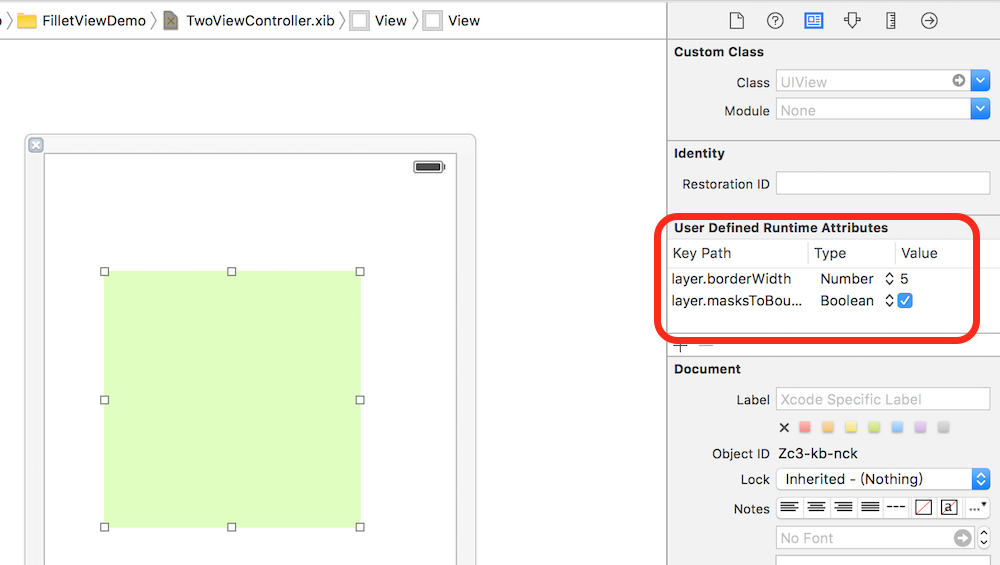Click the Boolean type cell
The height and width of the screenshot is (565, 1000).
click(846, 300)
